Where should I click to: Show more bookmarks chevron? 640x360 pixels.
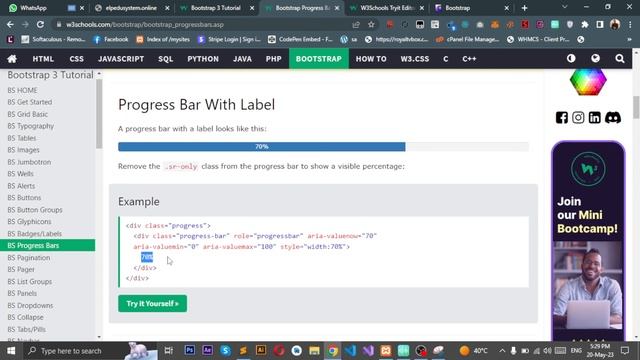tap(629, 39)
